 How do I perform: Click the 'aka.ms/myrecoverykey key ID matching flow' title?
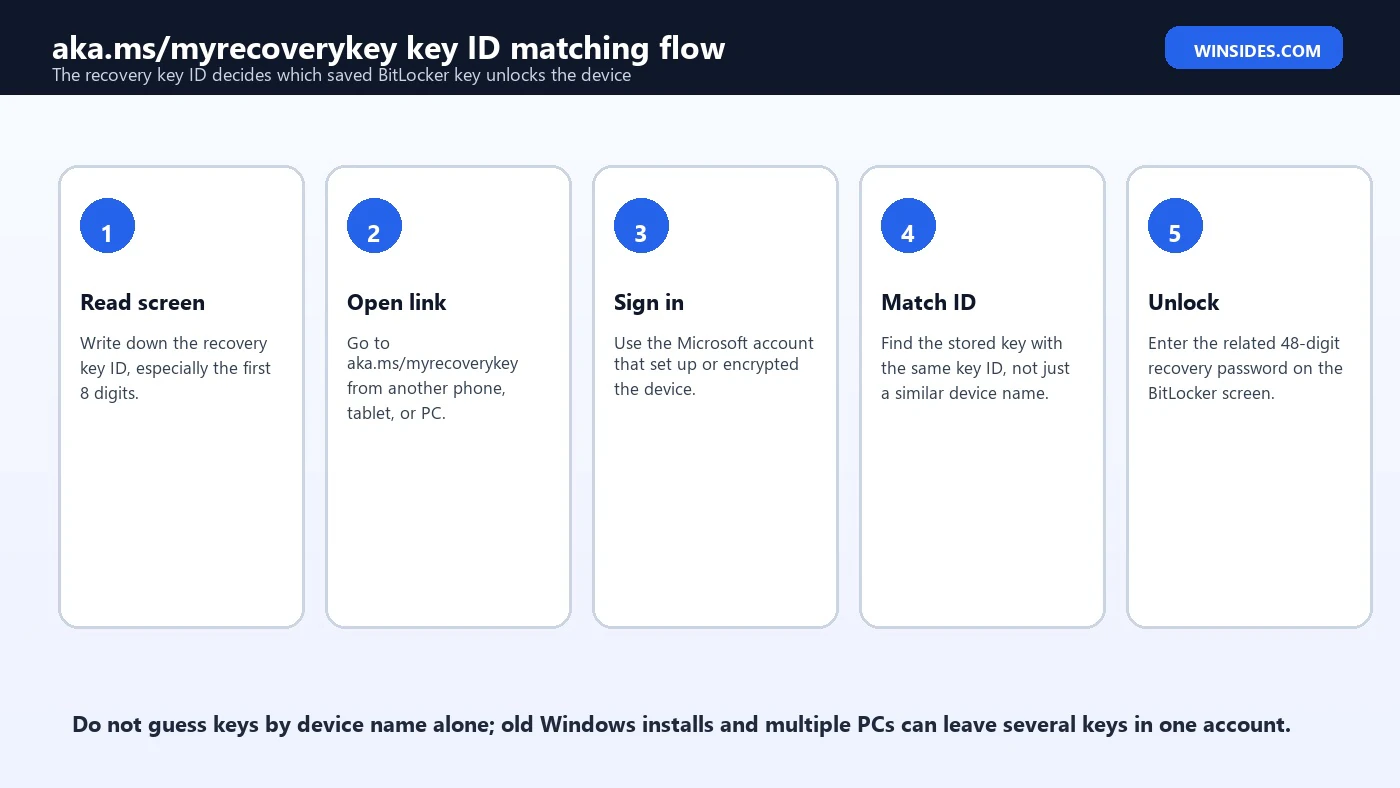coord(388,47)
